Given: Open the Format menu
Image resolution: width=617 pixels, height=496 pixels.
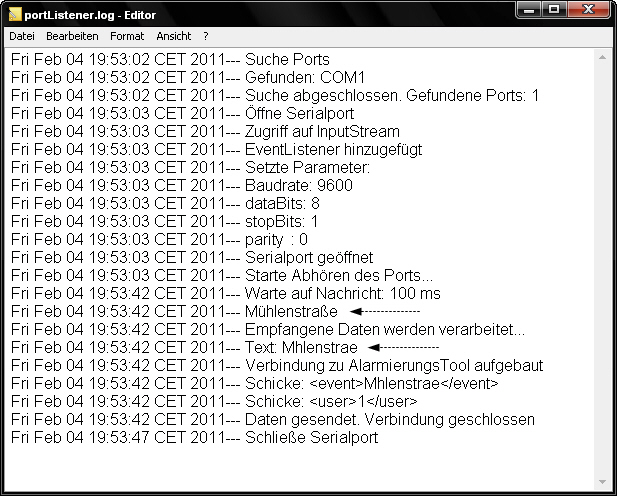Looking at the screenshot, I should tap(127, 36).
